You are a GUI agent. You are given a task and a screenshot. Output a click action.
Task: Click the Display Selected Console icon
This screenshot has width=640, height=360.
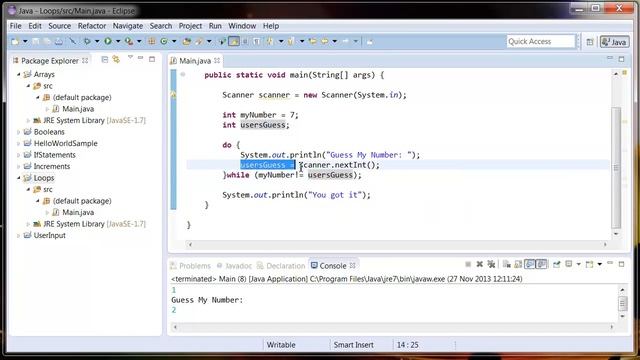(569, 264)
